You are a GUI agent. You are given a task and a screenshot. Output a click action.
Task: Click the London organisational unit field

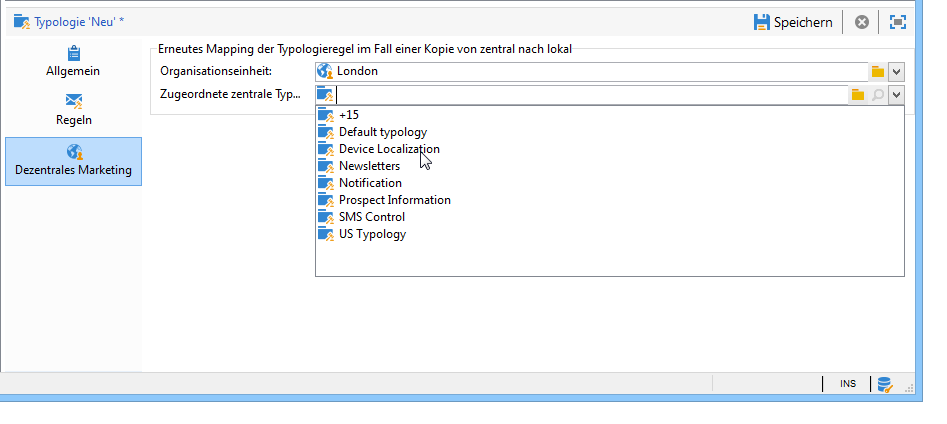(x=592, y=71)
